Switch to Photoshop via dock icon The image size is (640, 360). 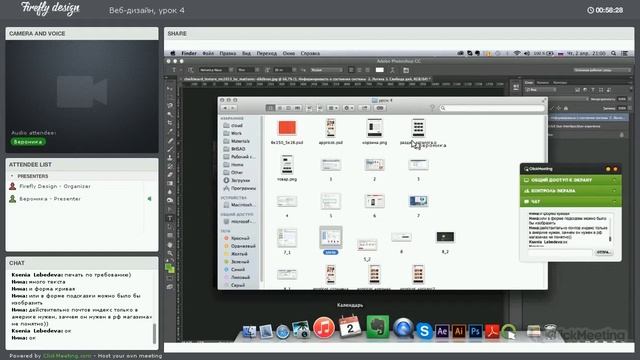pos(475,331)
